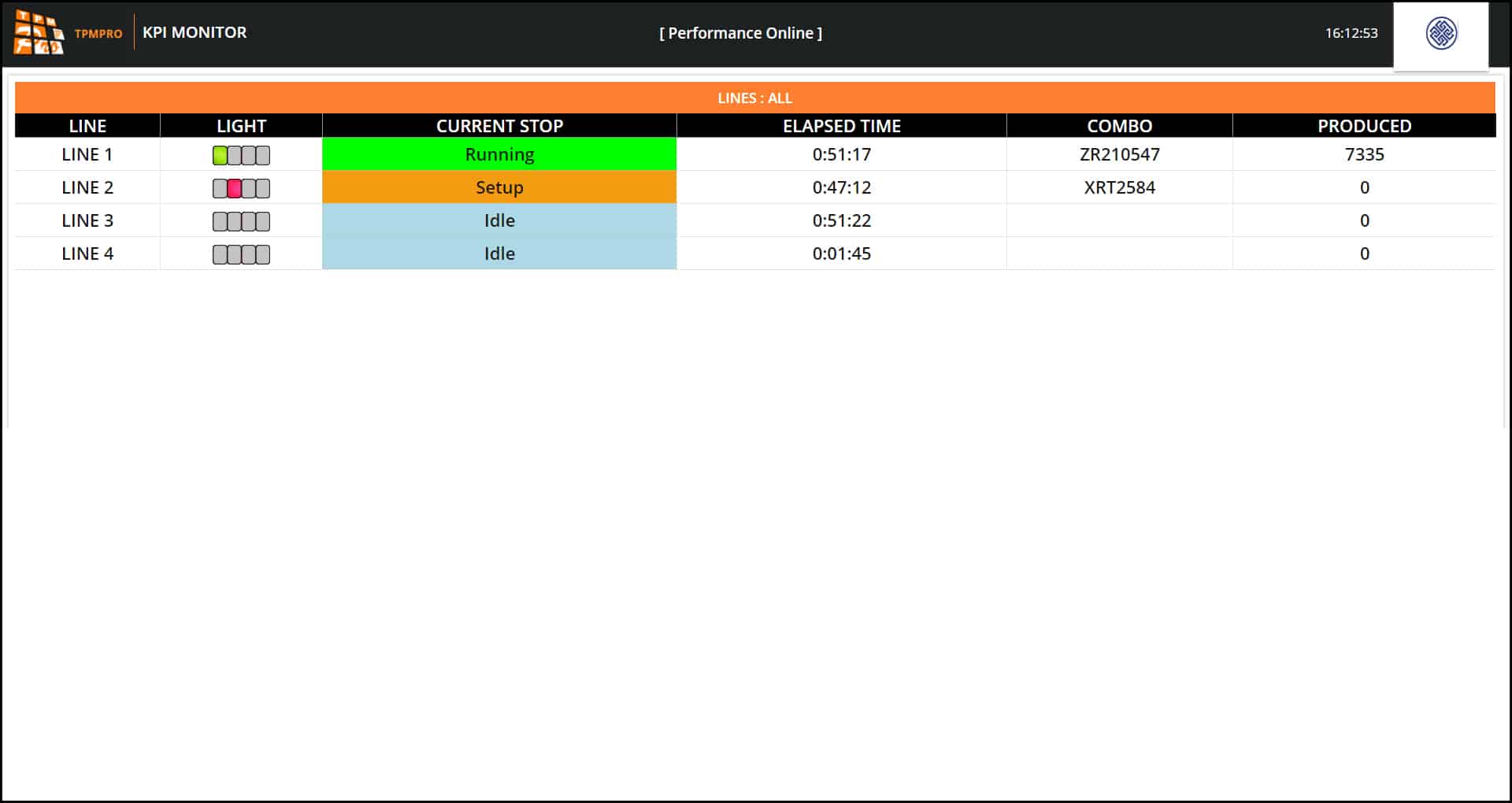1512x803 pixels.
Task: Click the 16:12:53 clock
Action: coord(1351,33)
